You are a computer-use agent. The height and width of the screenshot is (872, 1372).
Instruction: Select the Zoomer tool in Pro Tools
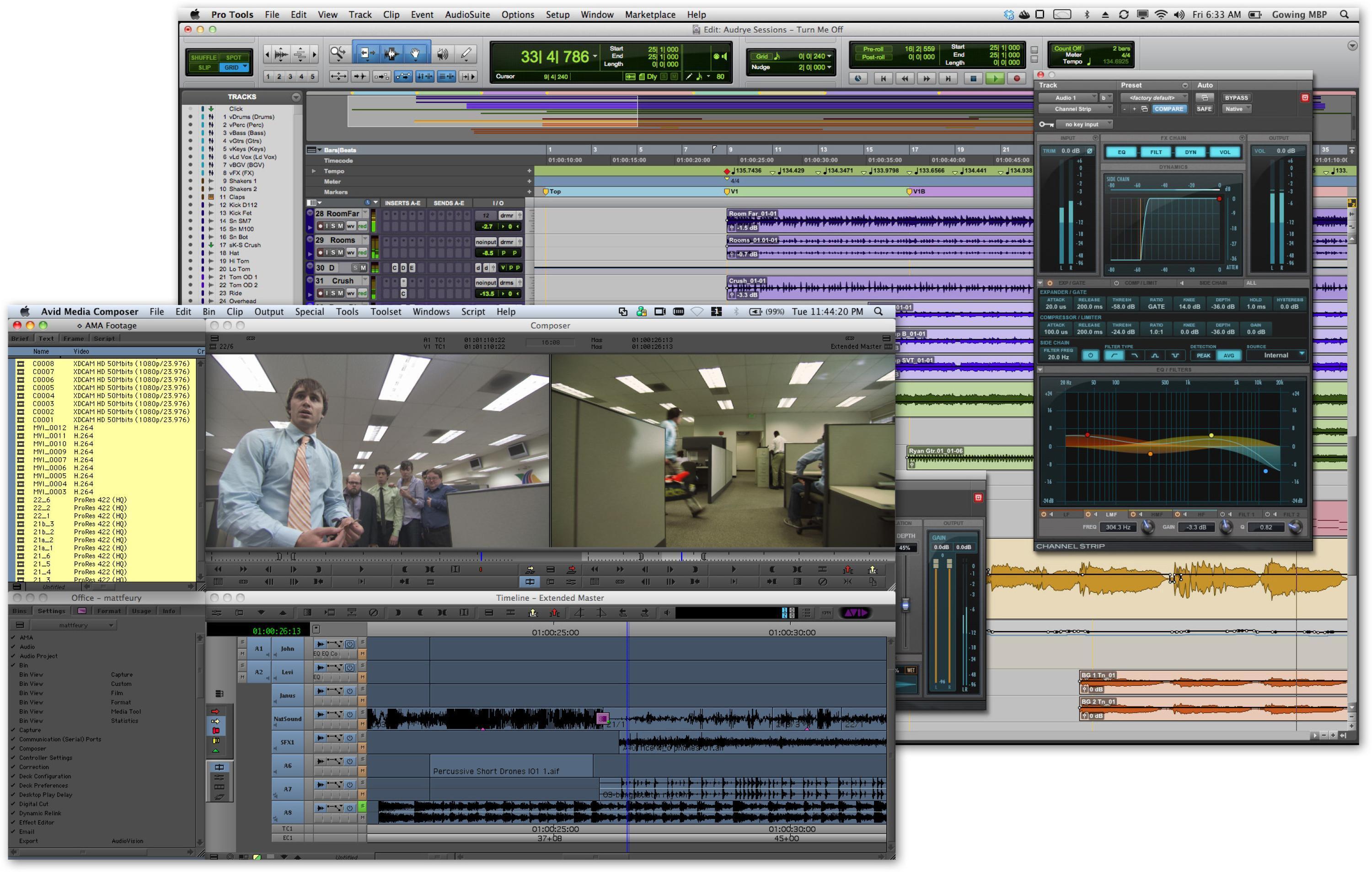[x=338, y=54]
